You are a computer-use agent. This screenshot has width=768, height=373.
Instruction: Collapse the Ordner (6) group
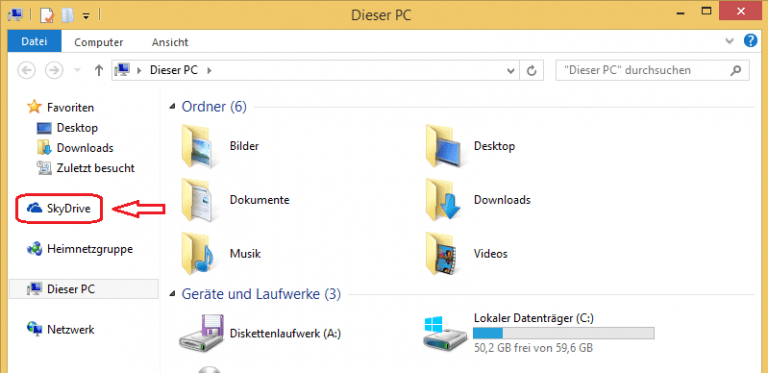tap(172, 107)
